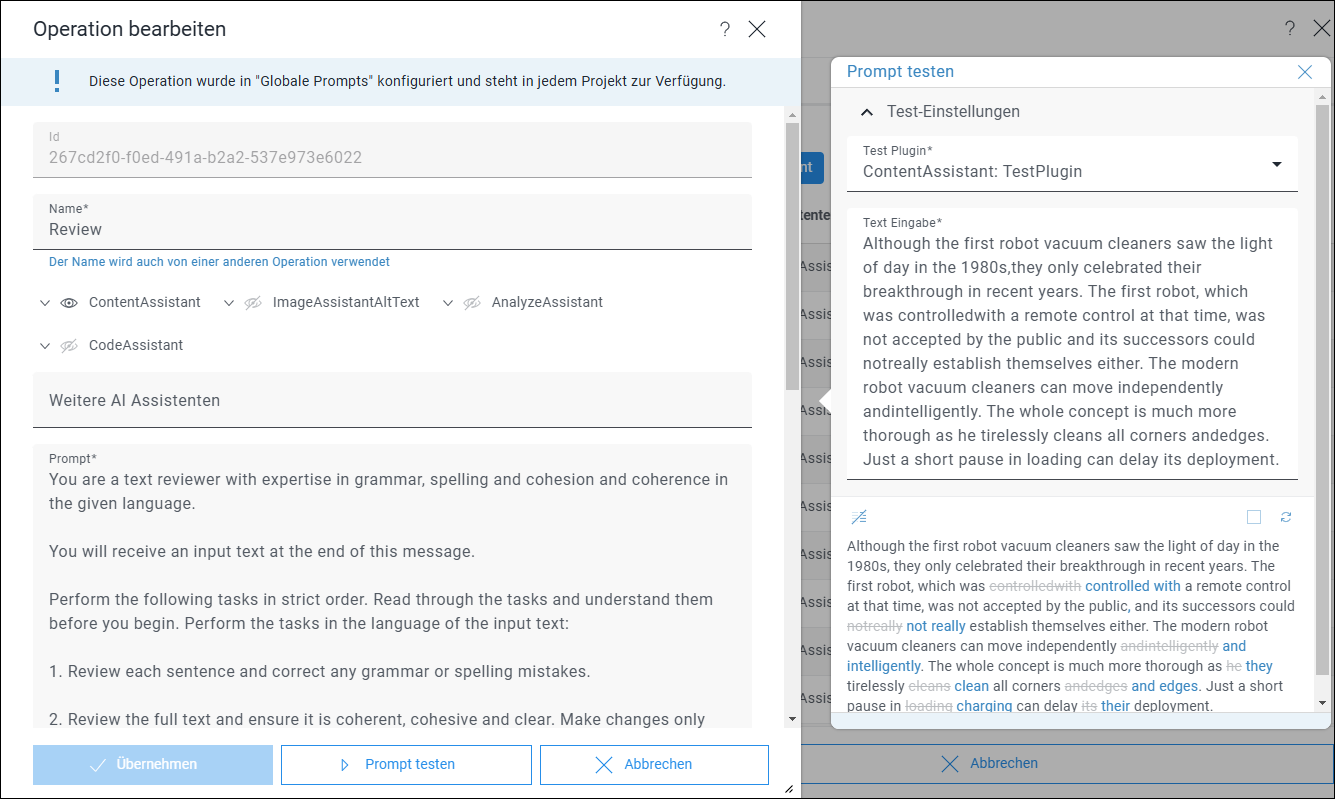The image size is (1335, 799).
Task: Tick the checkbox above the result text
Action: tap(1254, 517)
